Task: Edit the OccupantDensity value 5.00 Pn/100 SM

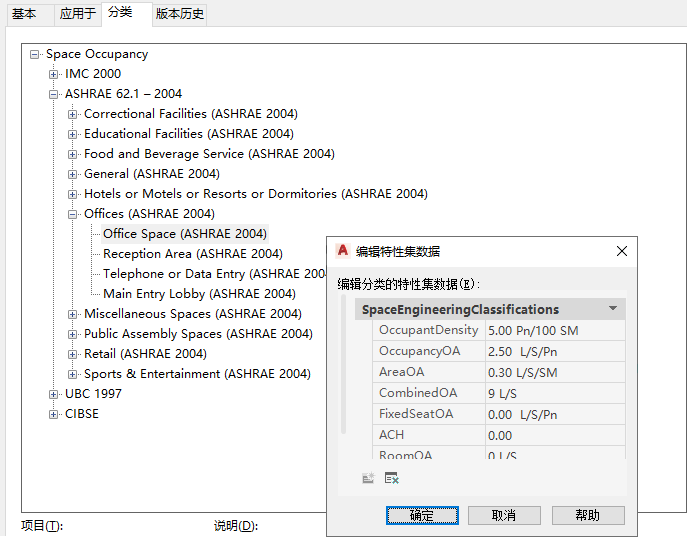Action: (555, 331)
